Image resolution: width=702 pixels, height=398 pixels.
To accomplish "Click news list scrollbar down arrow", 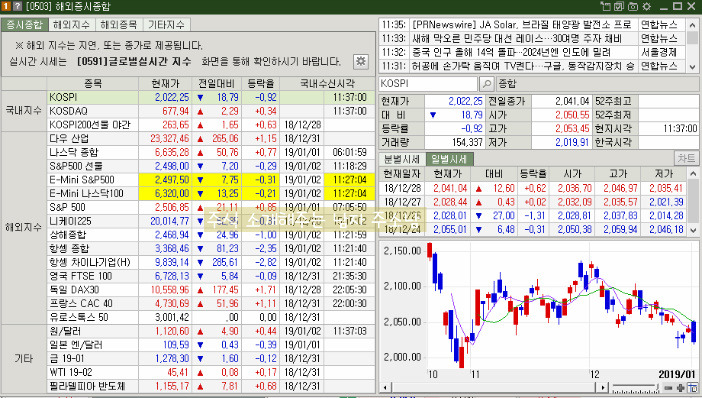I will pos(693,67).
